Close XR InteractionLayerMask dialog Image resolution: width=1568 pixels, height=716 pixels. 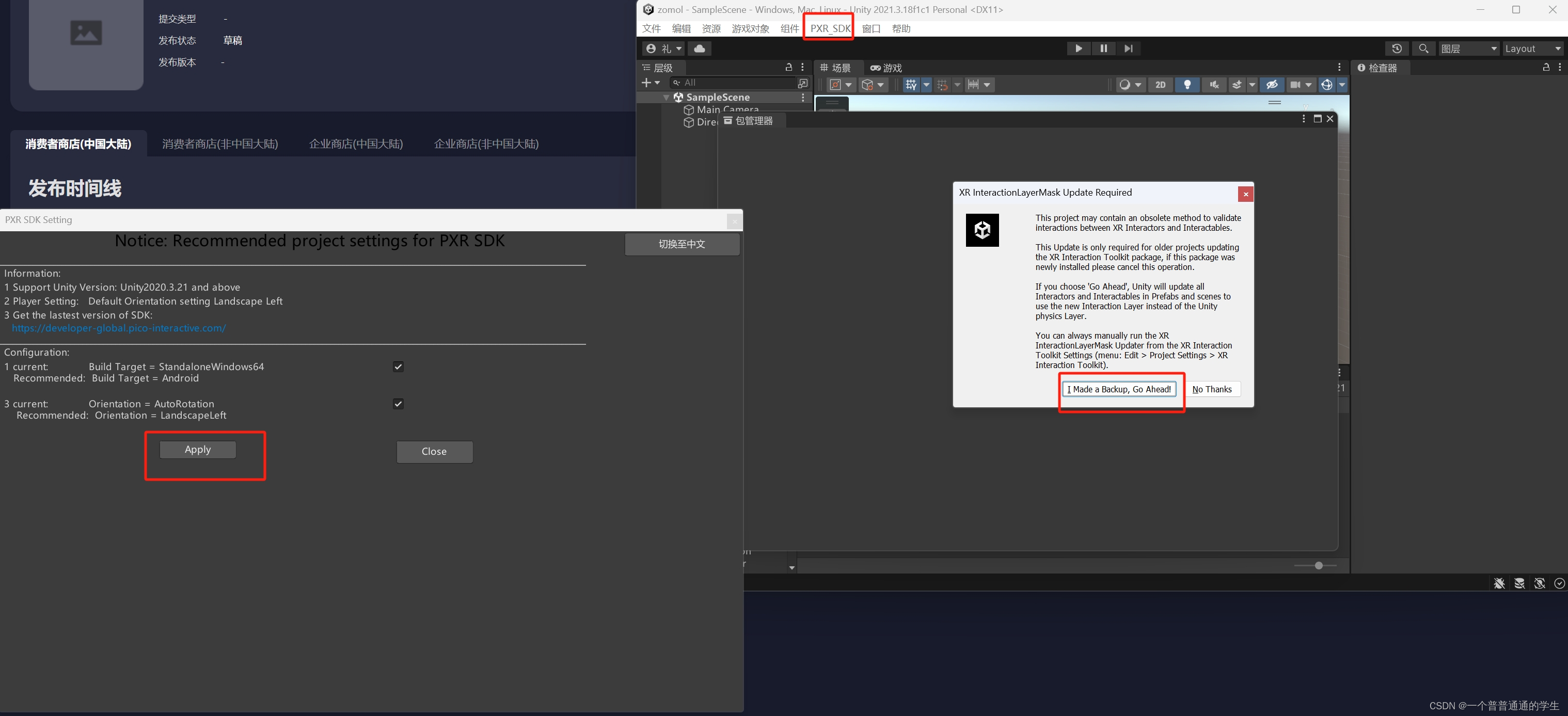pos(1245,194)
